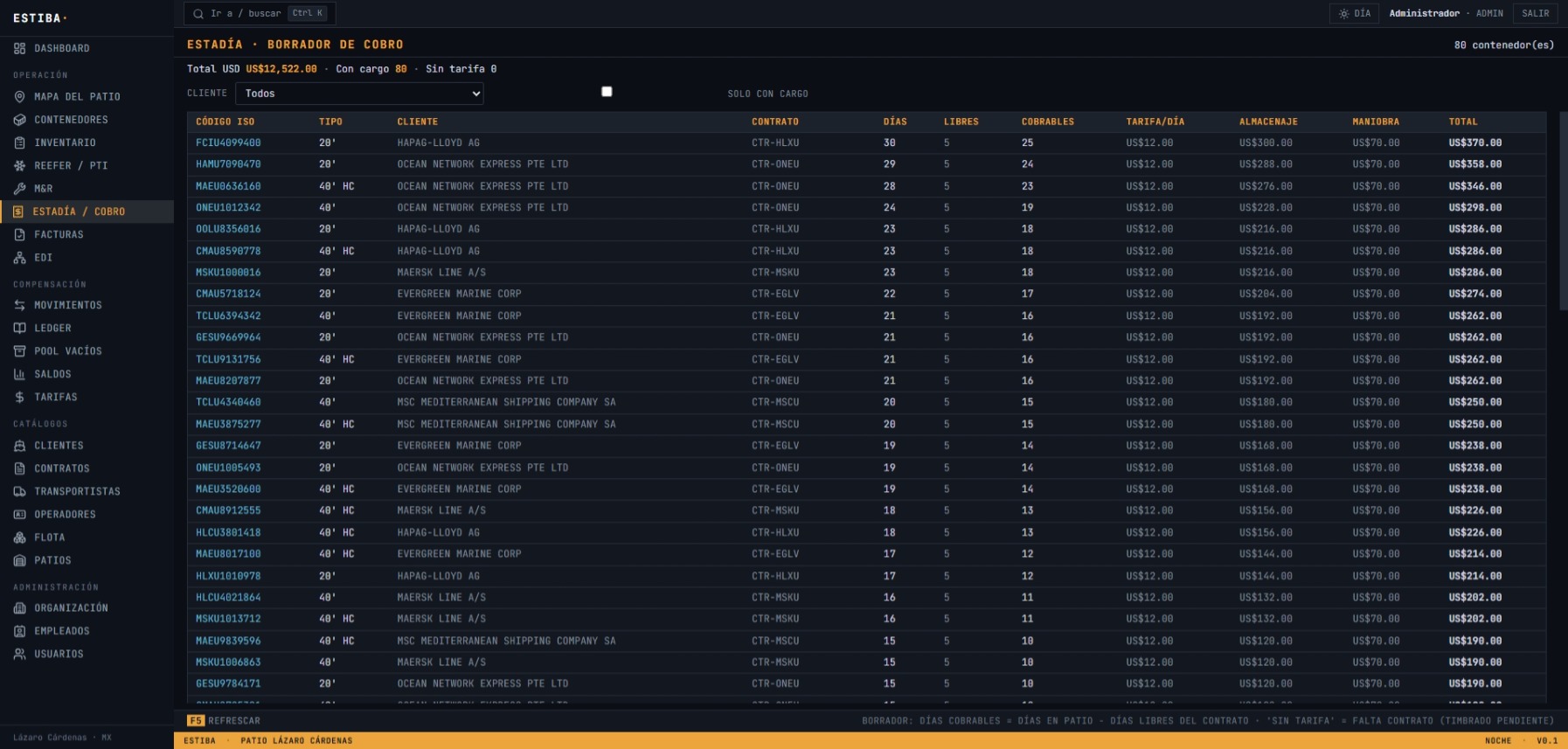The height and width of the screenshot is (749, 1568).
Task: Click the Contrato column header
Action: [x=775, y=121]
